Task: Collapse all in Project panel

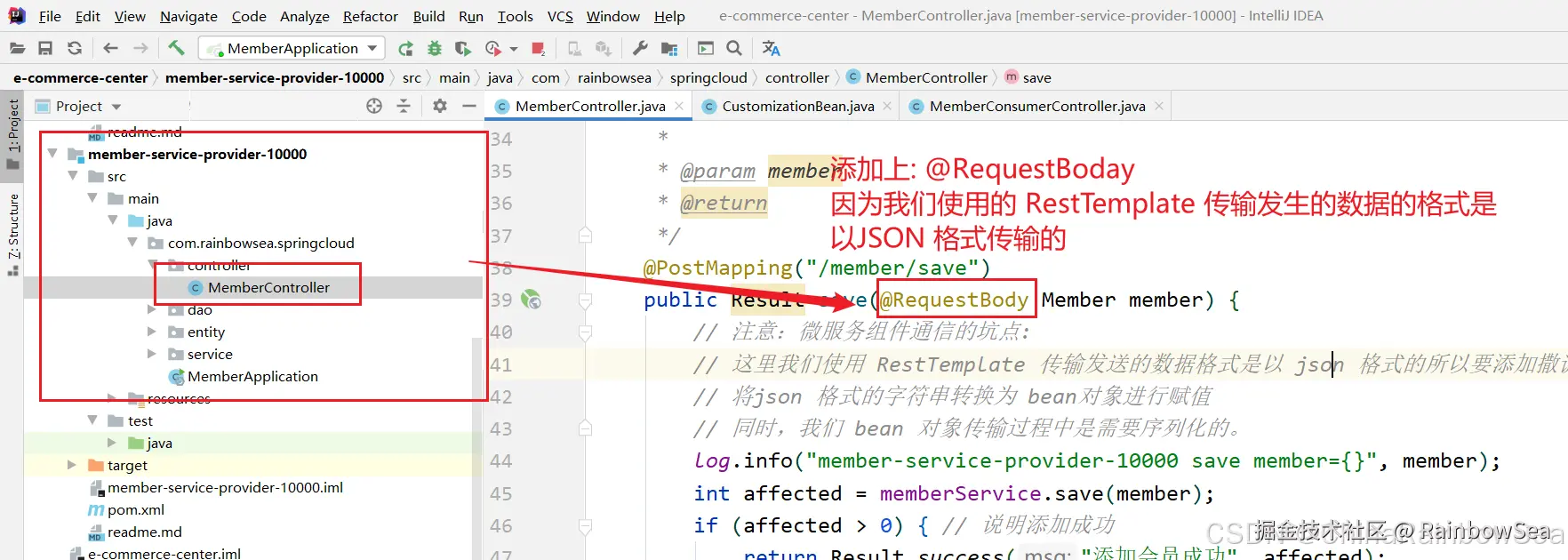Action: coord(404,106)
